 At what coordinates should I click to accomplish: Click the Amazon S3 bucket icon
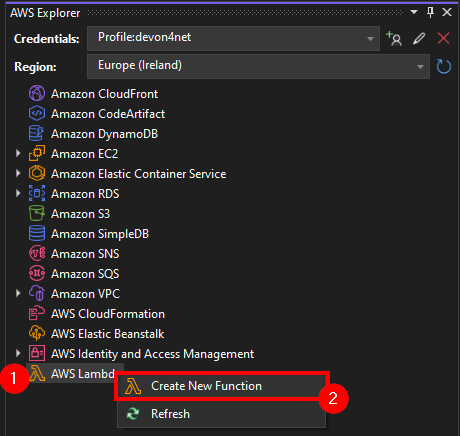(x=37, y=213)
